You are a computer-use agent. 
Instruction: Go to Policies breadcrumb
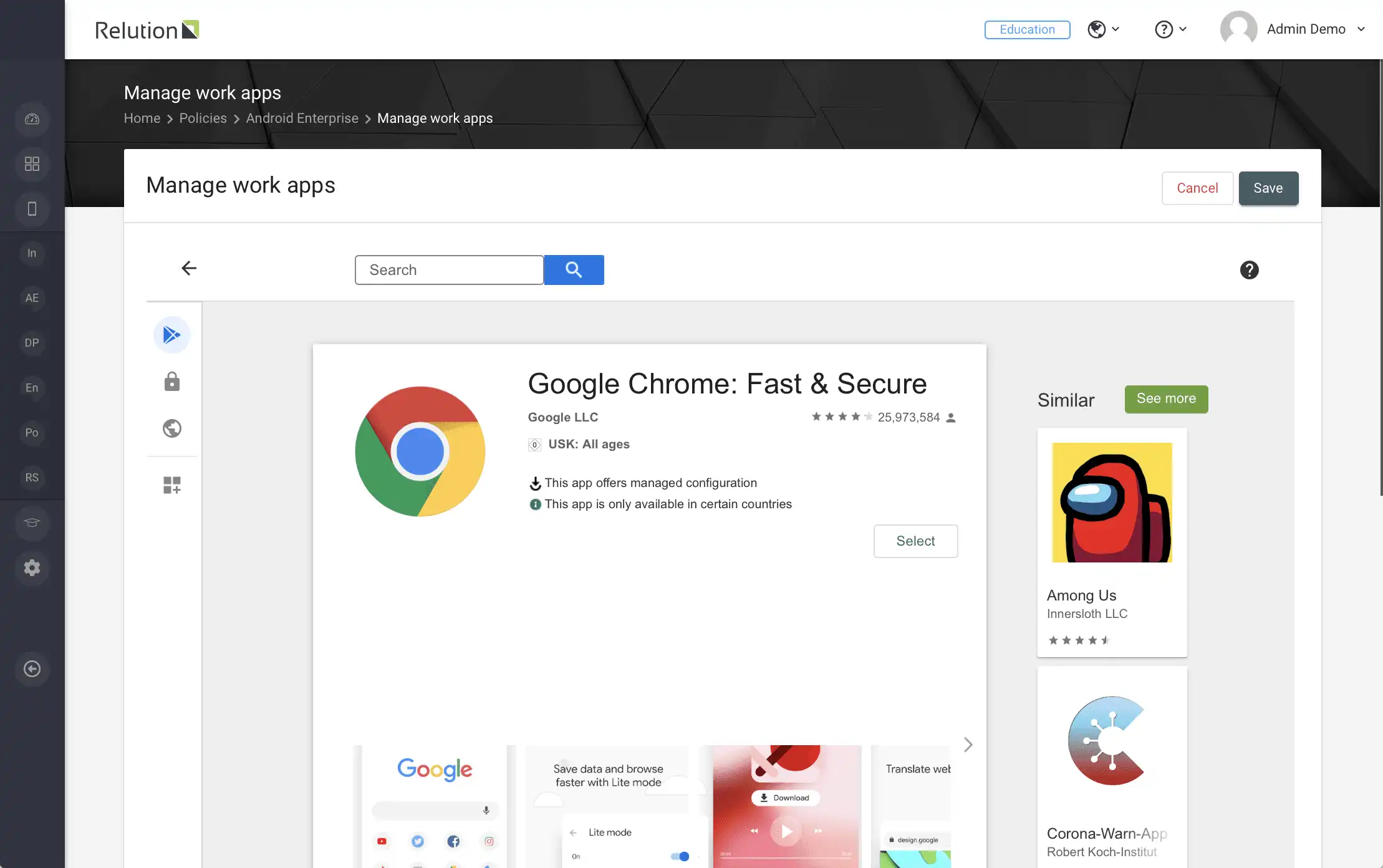point(203,118)
